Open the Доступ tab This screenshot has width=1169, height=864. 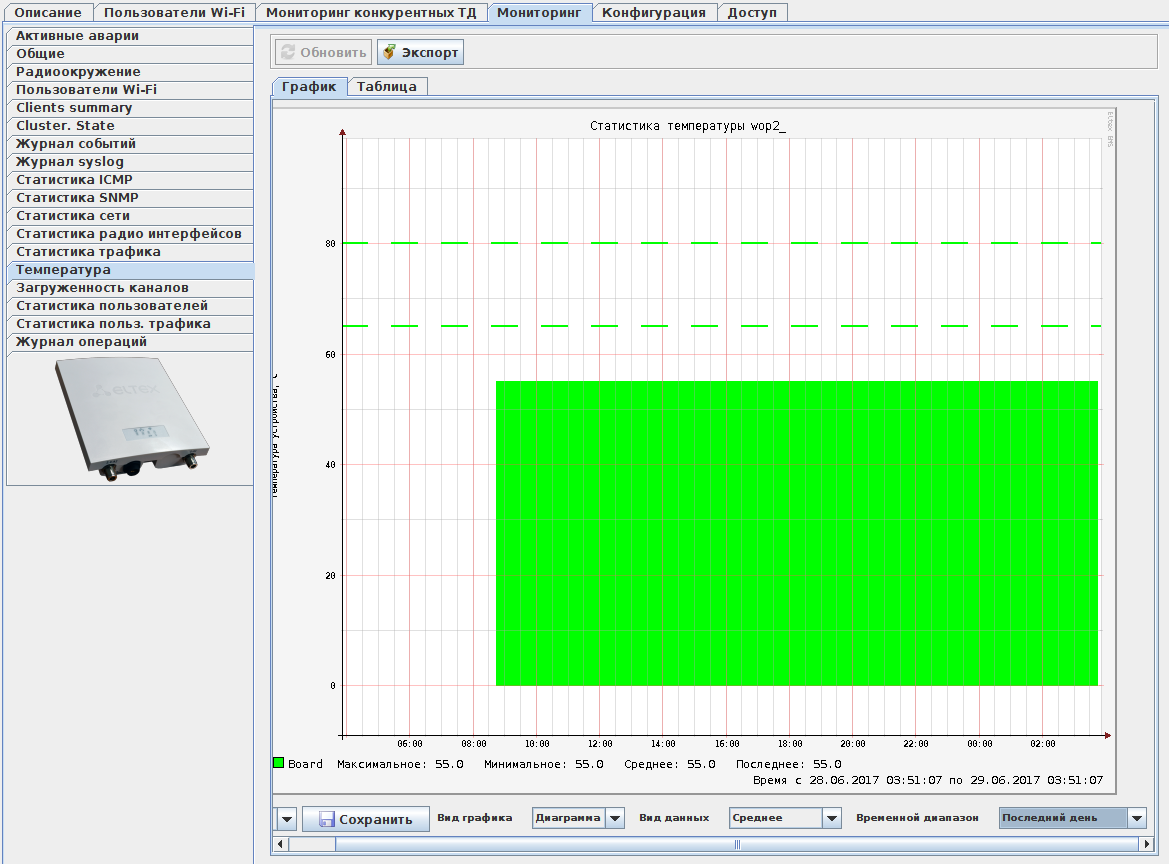point(752,12)
